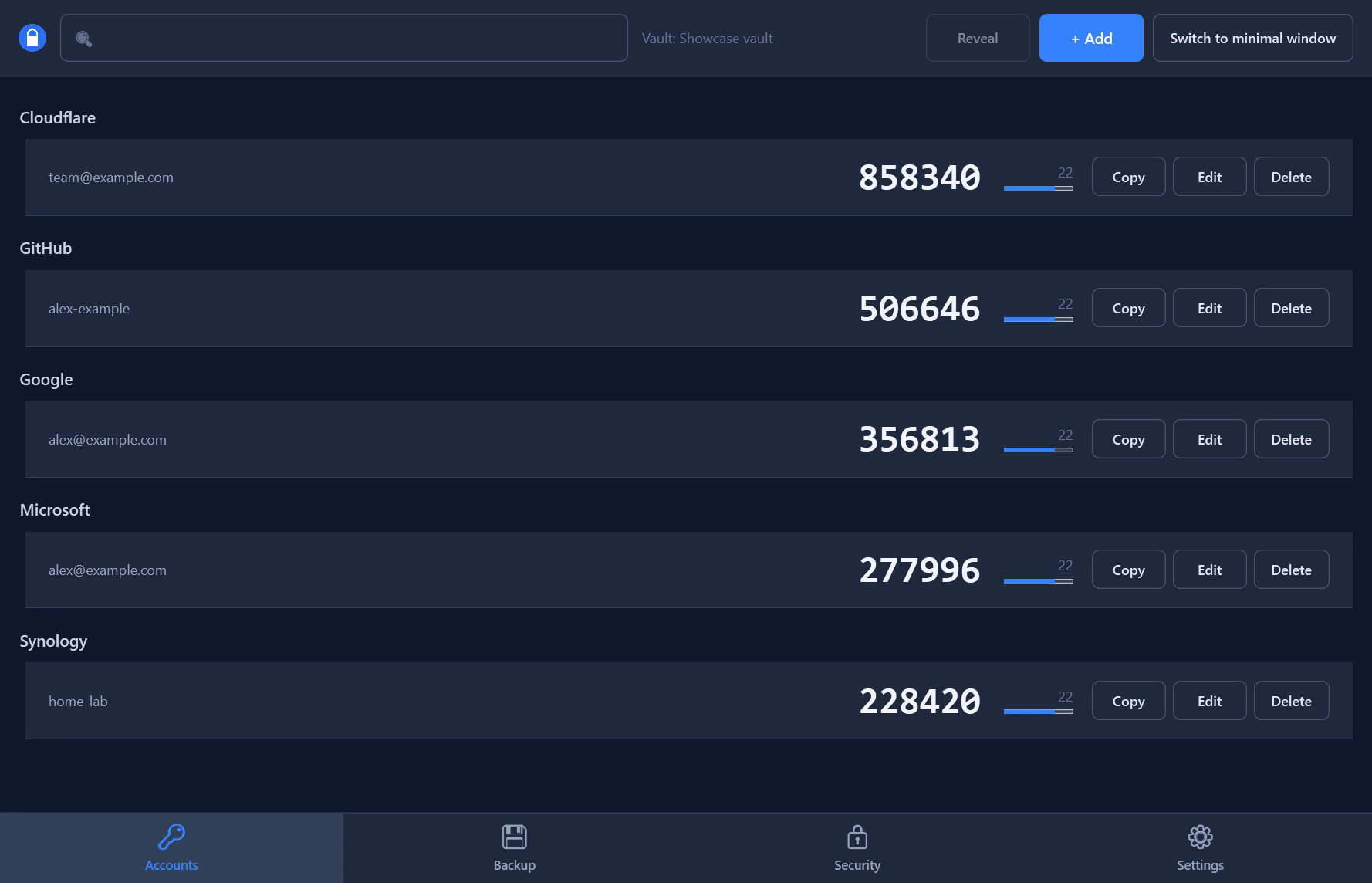Click the team@example.com label
1372x883 pixels.
[111, 178]
